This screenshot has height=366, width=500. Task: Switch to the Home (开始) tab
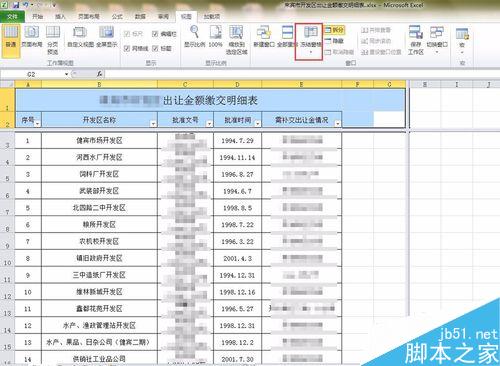pos(38,16)
